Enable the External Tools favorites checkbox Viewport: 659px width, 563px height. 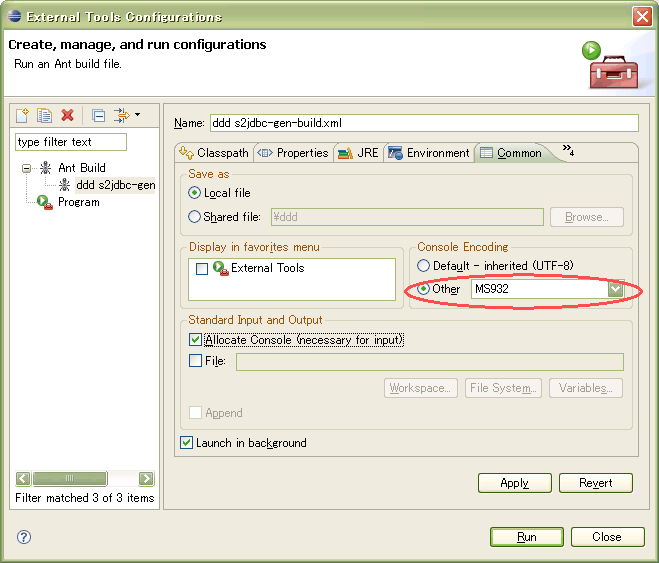[202, 269]
